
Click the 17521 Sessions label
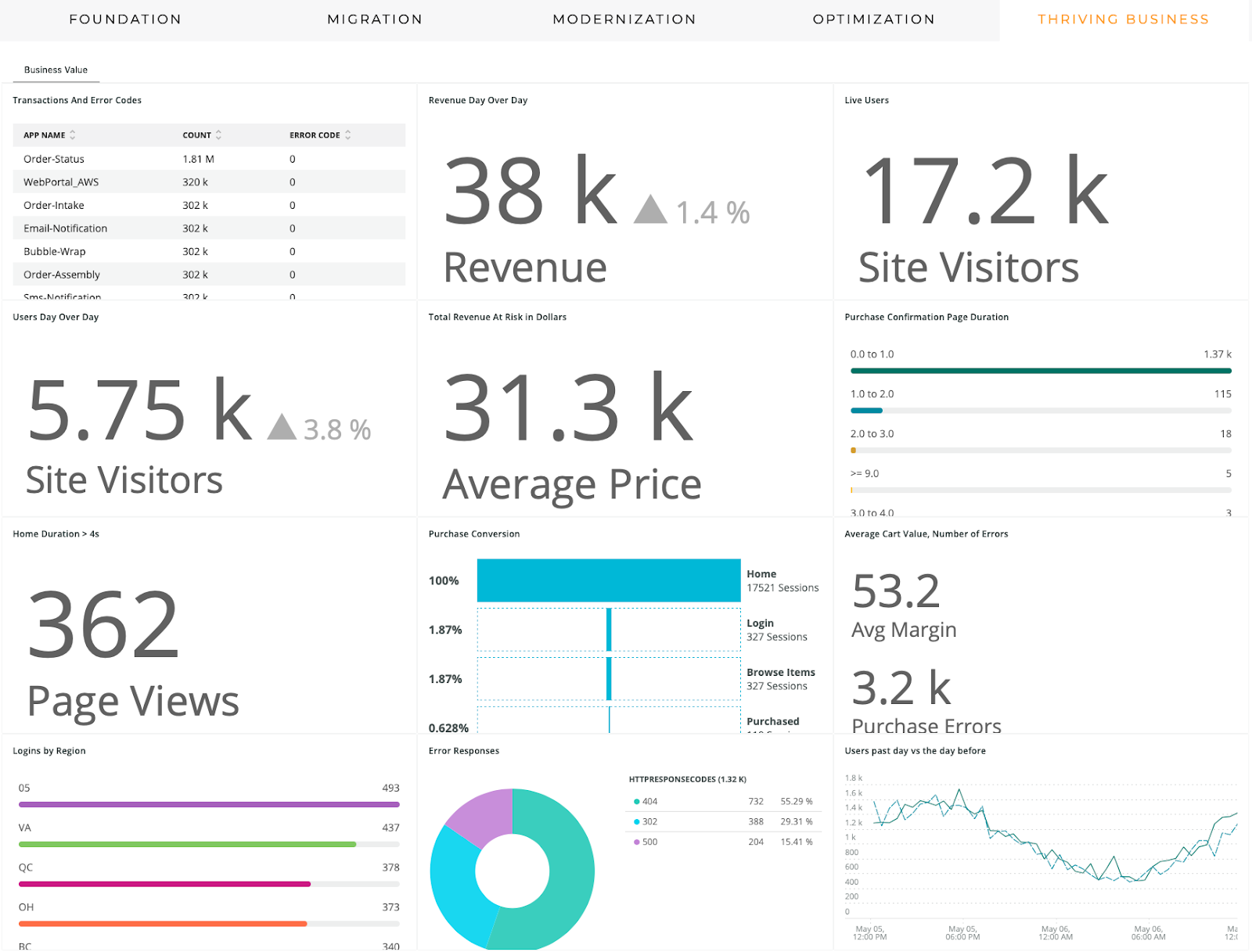[782, 587]
